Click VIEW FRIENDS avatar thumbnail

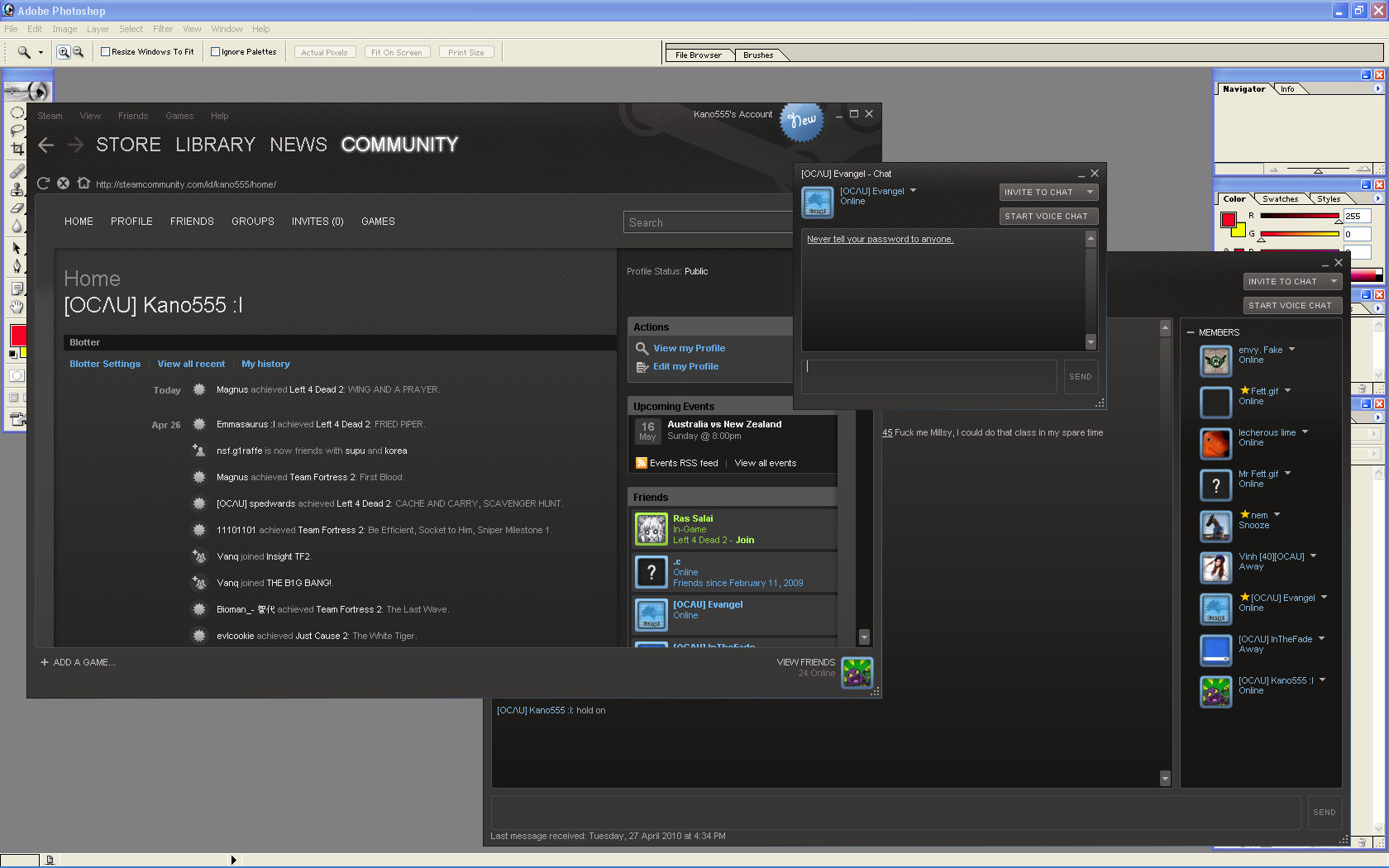[x=857, y=672]
